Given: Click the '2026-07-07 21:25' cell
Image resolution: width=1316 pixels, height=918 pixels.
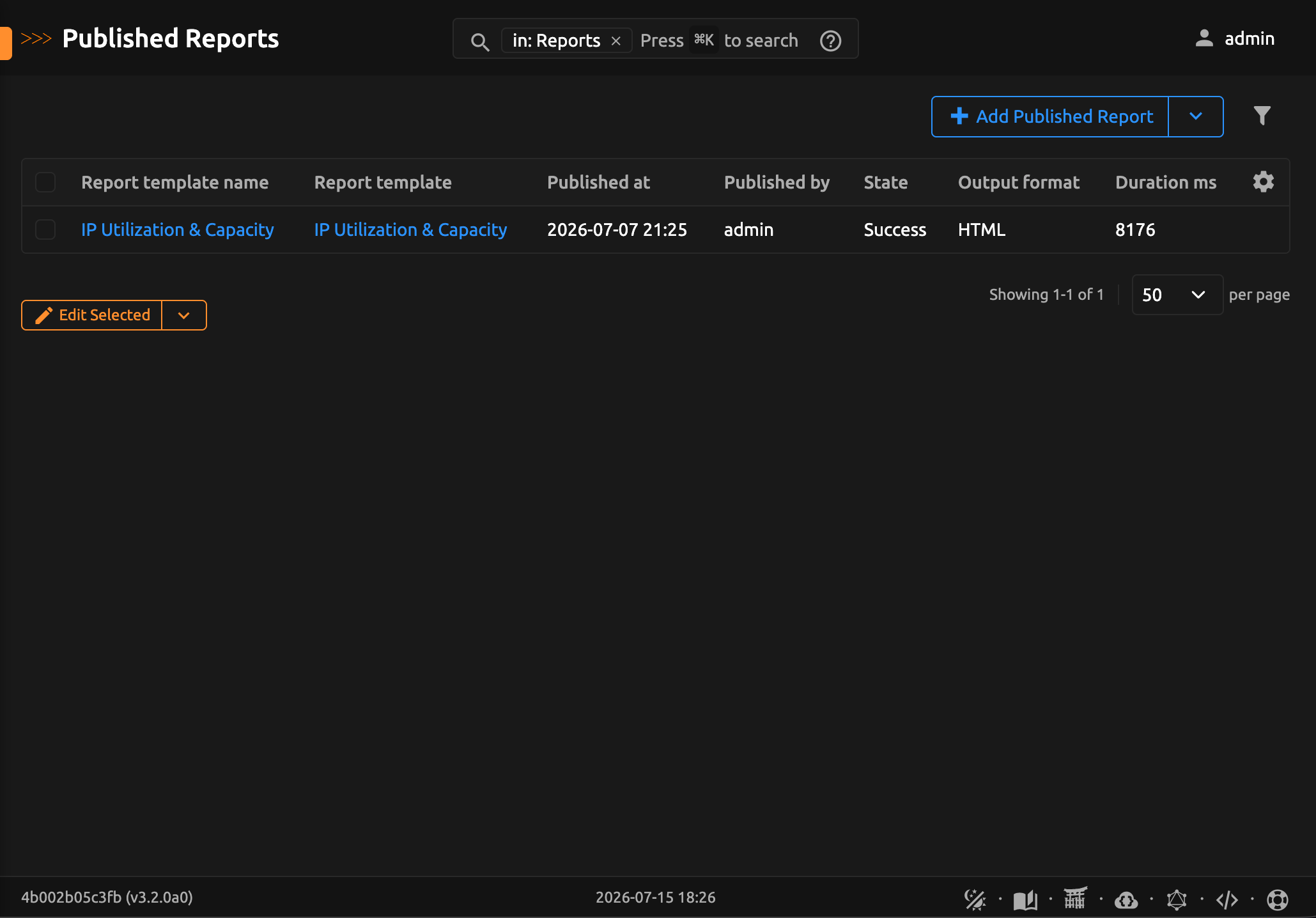Looking at the screenshot, I should point(617,229).
